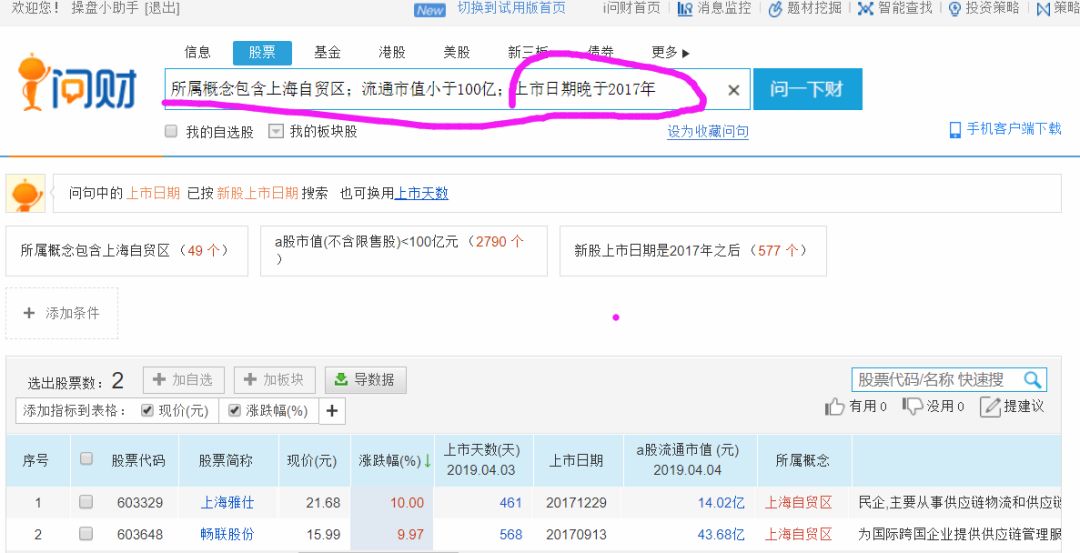Image resolution: width=1080 pixels, height=553 pixels.
Task: Click the 20170913 listing date cell
Action: point(577,534)
